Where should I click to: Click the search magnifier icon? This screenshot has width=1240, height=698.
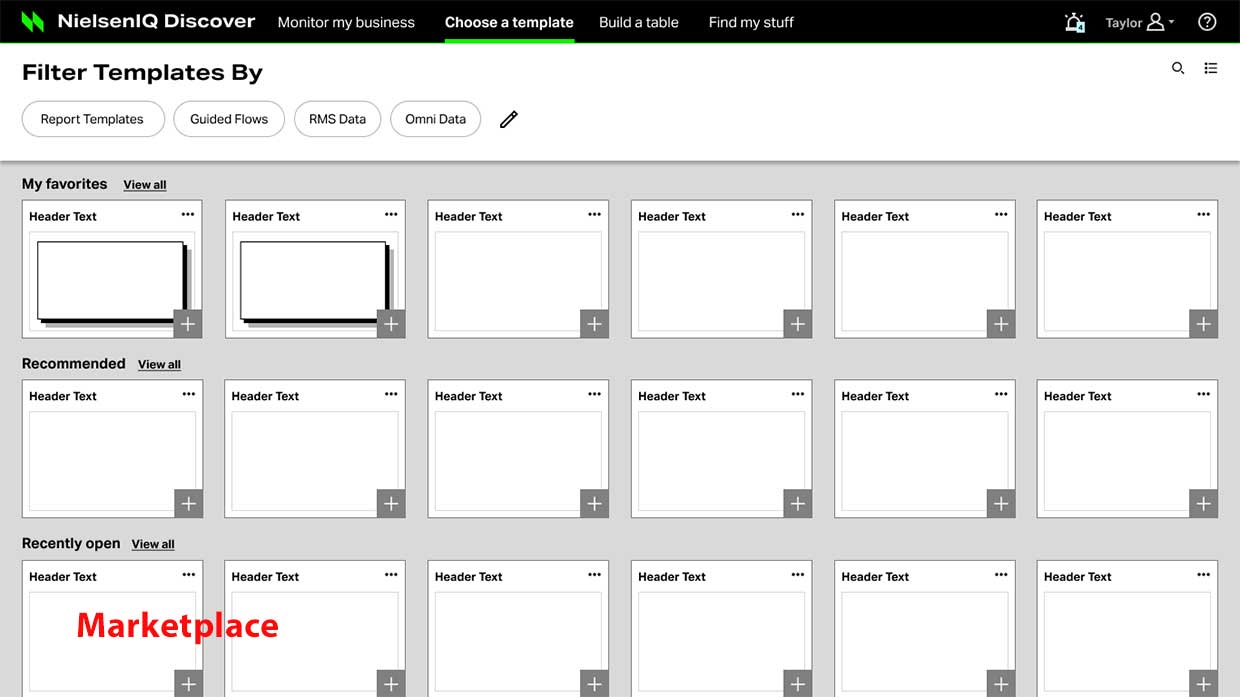click(1178, 68)
